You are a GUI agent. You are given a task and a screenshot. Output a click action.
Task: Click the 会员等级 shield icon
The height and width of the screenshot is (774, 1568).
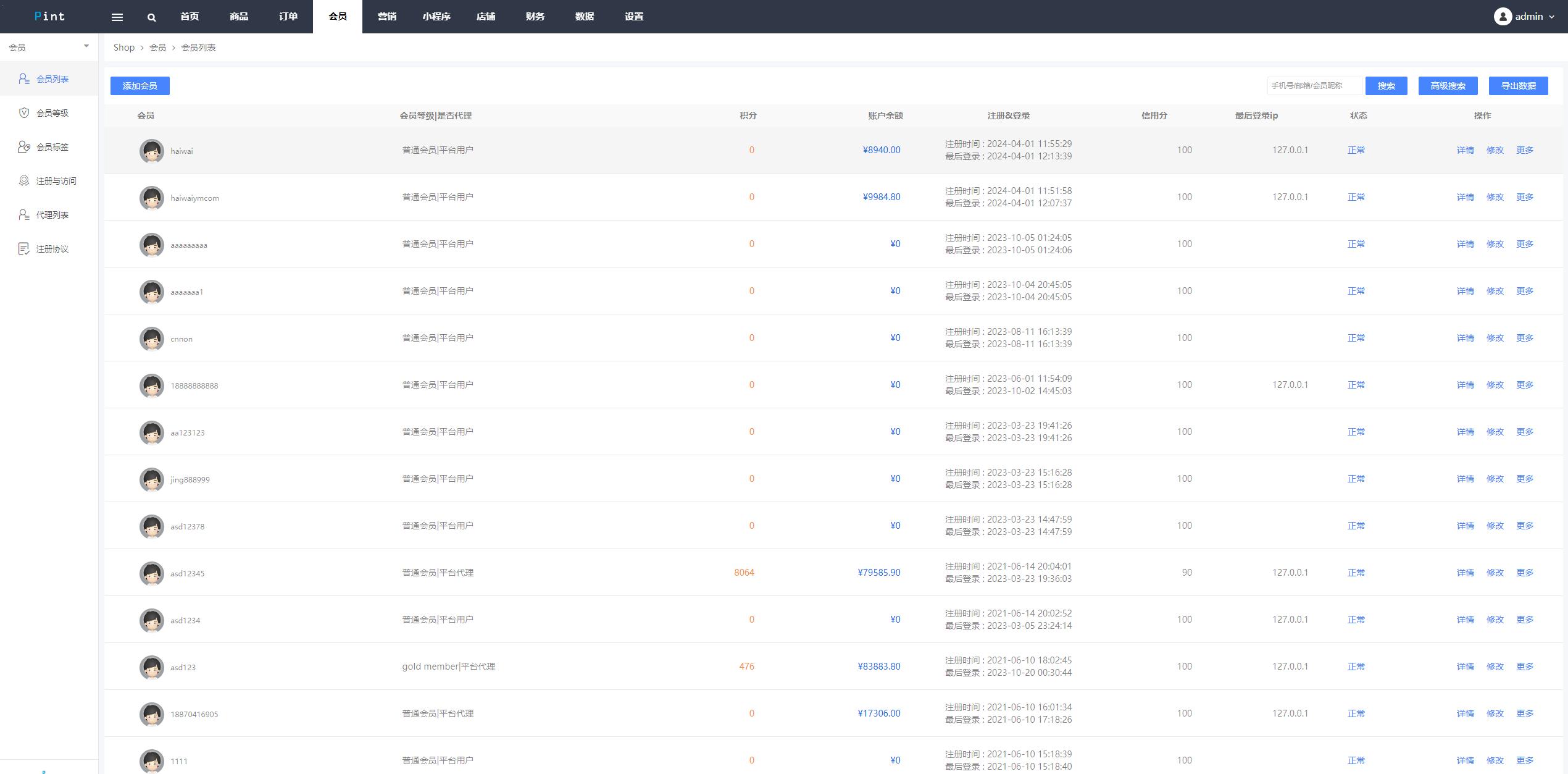tap(24, 112)
